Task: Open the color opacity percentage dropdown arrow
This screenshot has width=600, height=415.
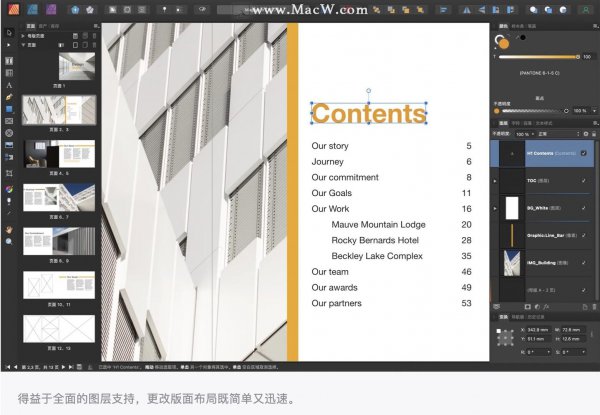Action: pyautogui.click(x=594, y=111)
